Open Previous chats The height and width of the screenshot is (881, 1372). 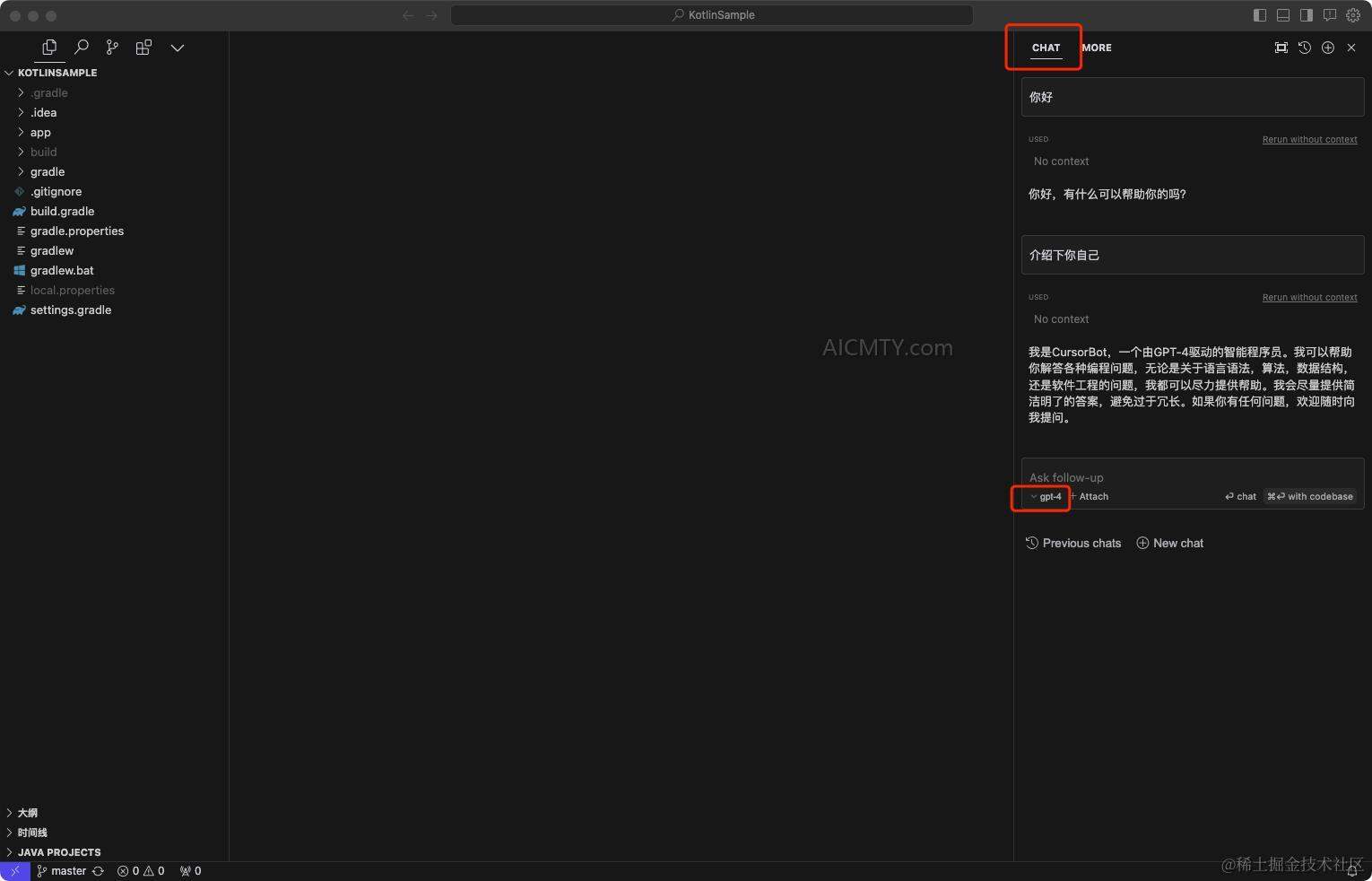point(1073,543)
